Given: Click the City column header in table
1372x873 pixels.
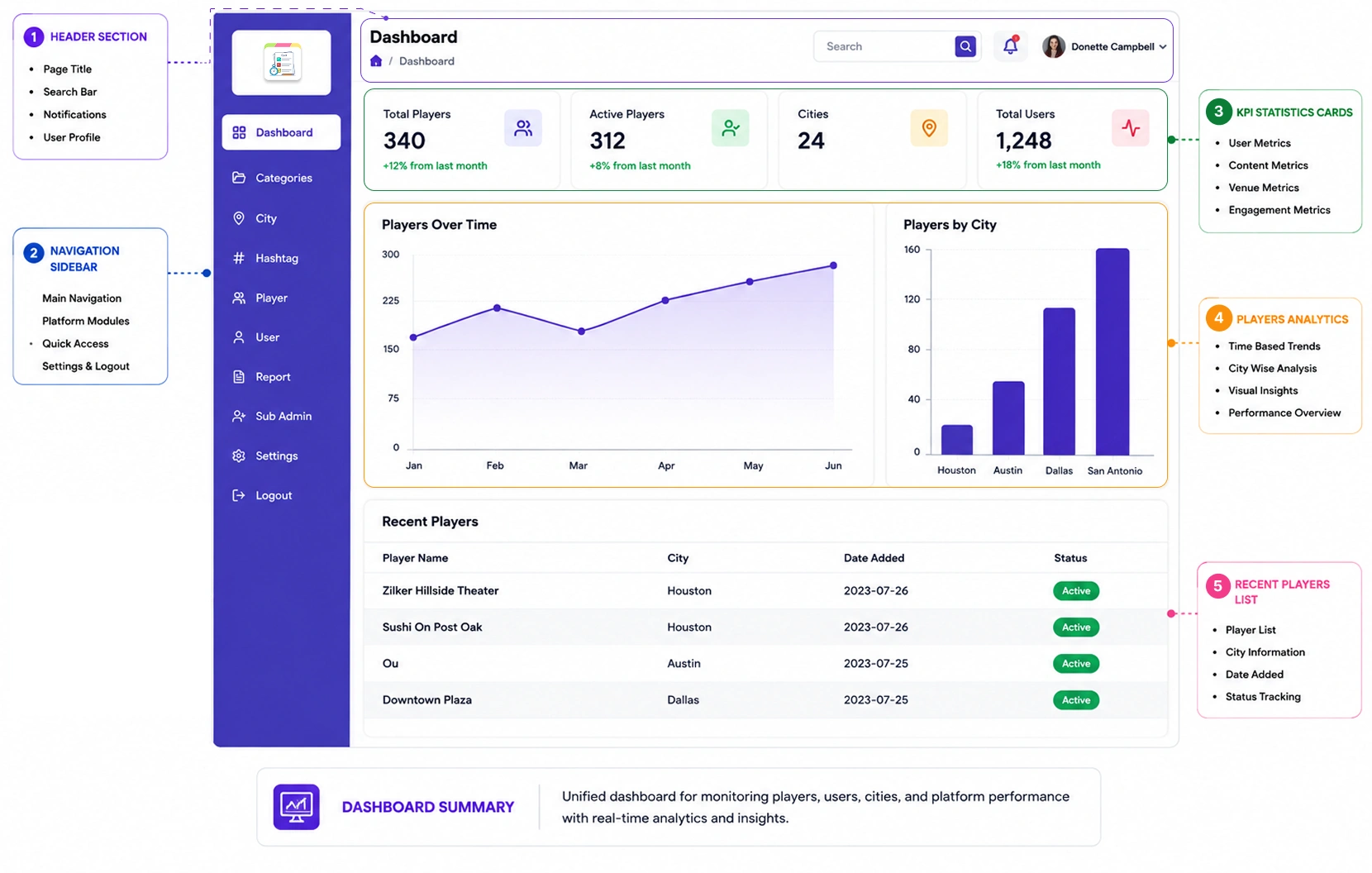Looking at the screenshot, I should click(x=678, y=558).
